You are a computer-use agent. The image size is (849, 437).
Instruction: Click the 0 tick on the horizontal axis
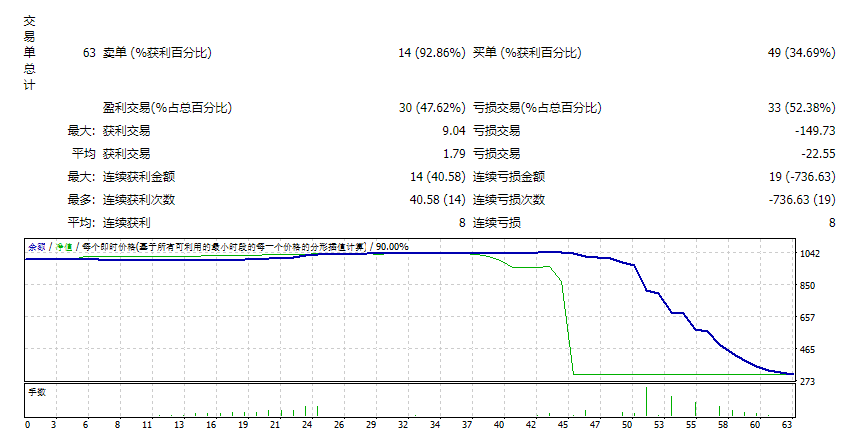[28, 425]
